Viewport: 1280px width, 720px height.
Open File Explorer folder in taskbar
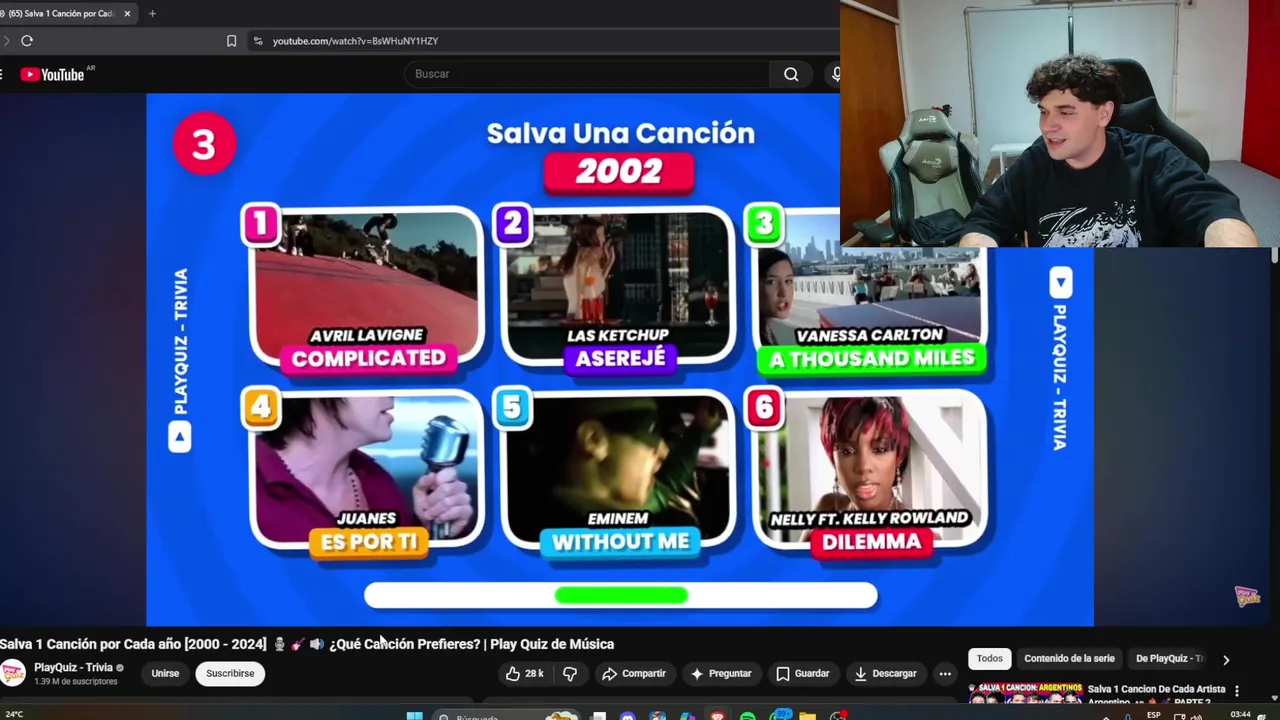807,716
